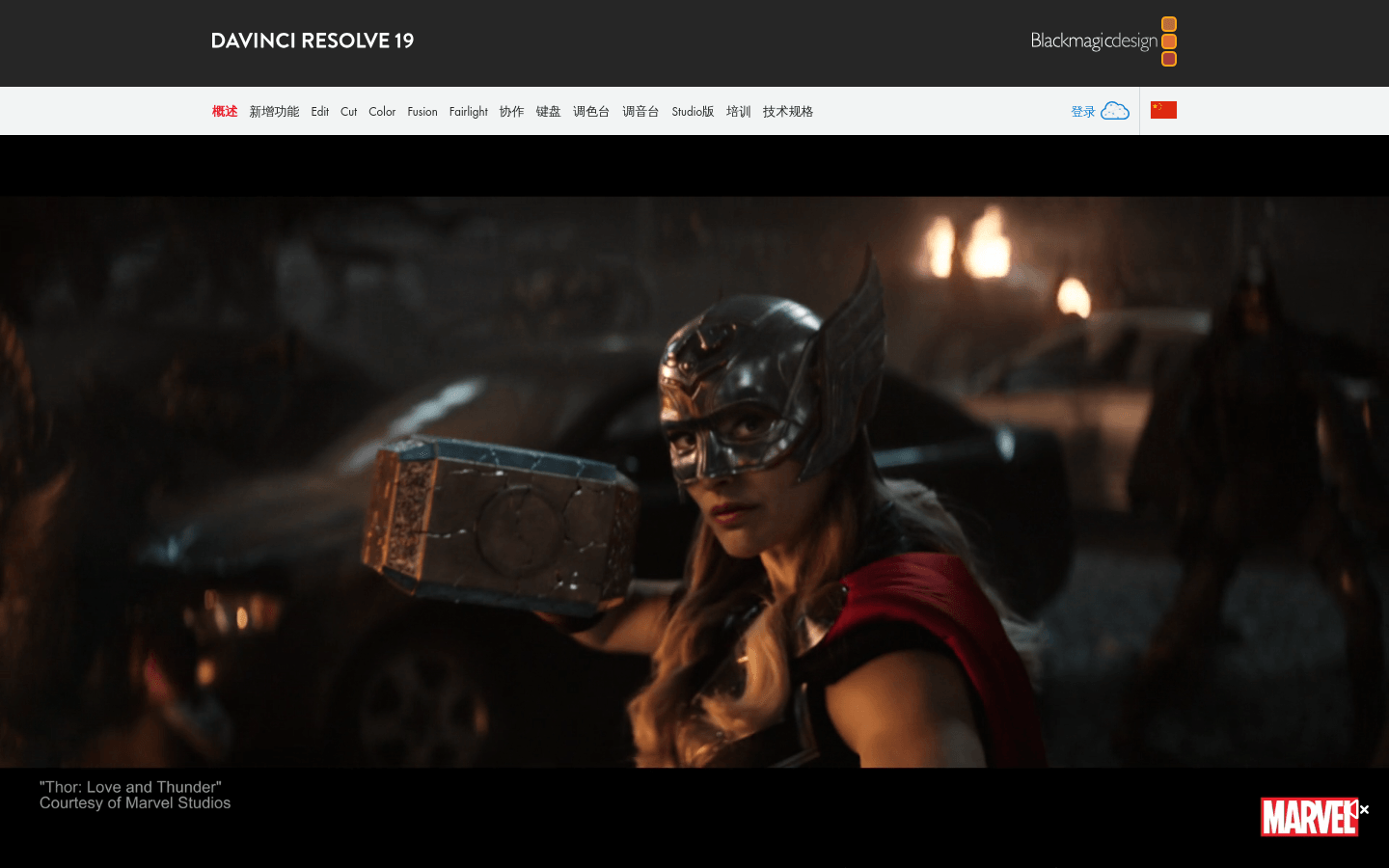
Task: Open the 调音台 consoles tab
Action: (640, 112)
